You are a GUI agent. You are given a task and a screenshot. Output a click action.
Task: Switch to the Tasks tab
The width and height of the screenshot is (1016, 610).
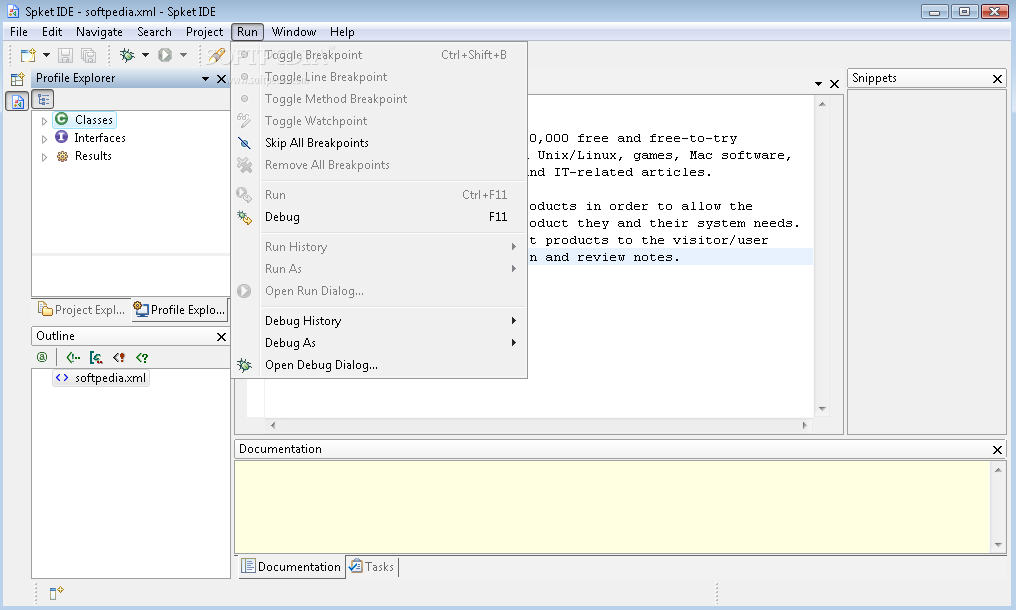371,567
